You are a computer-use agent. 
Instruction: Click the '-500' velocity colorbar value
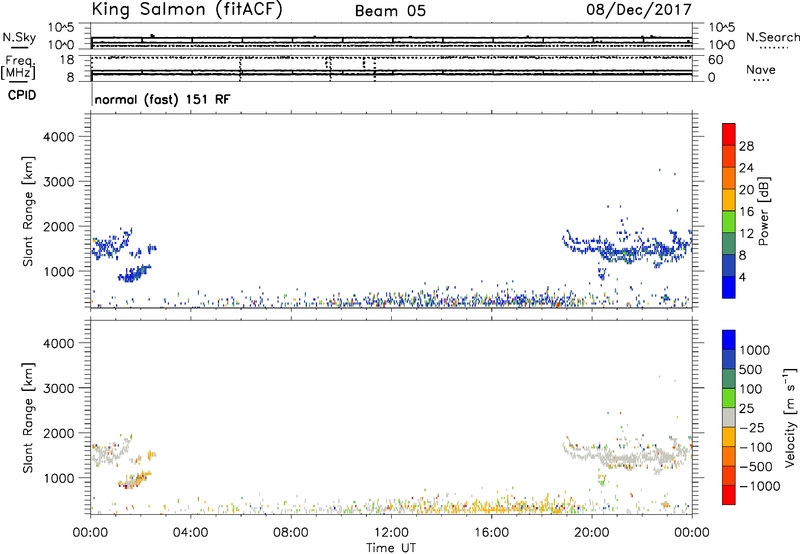pyautogui.click(x=756, y=467)
